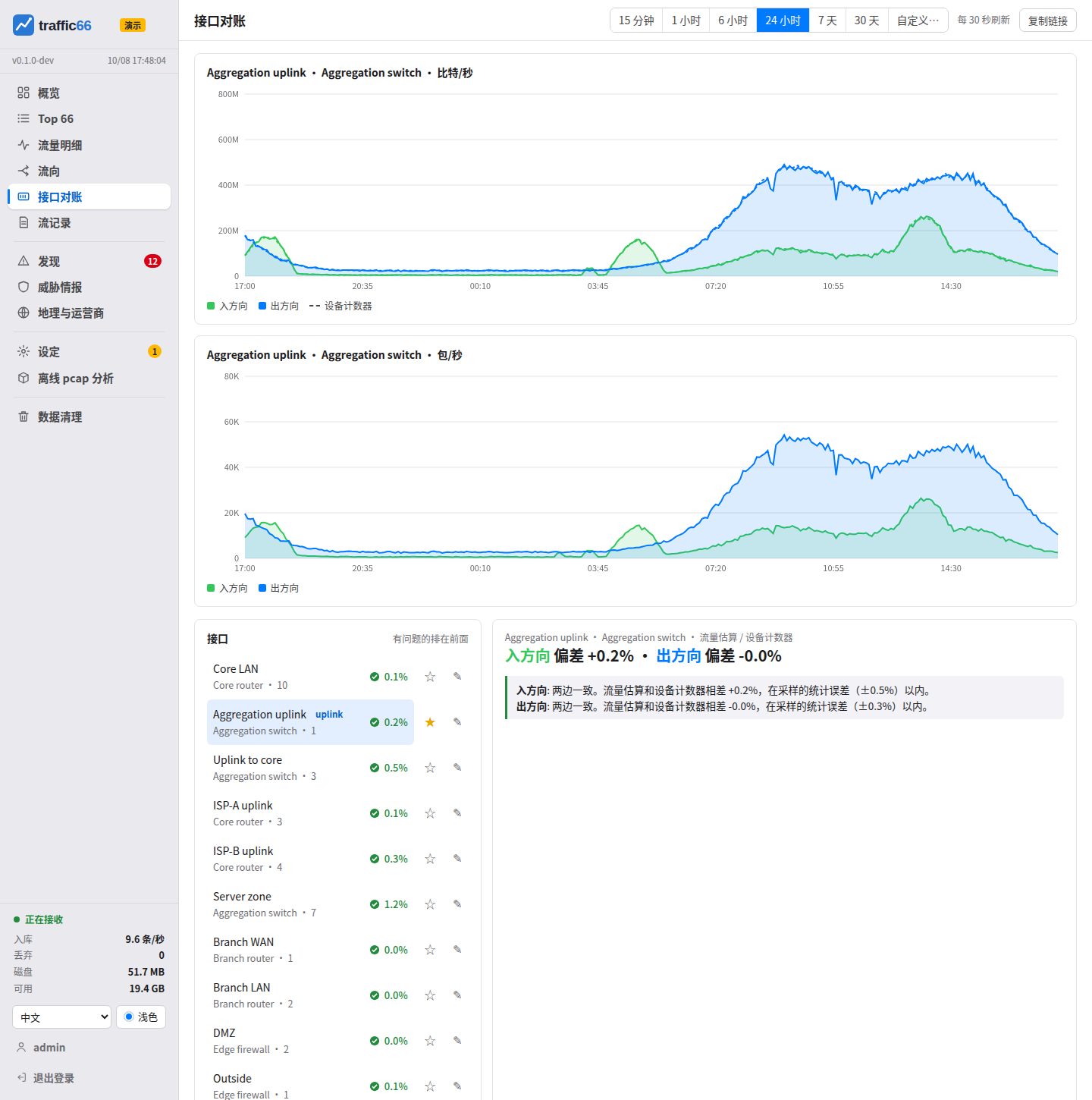
Task: Click the 威胁情报 shield icon
Action: tap(24, 287)
